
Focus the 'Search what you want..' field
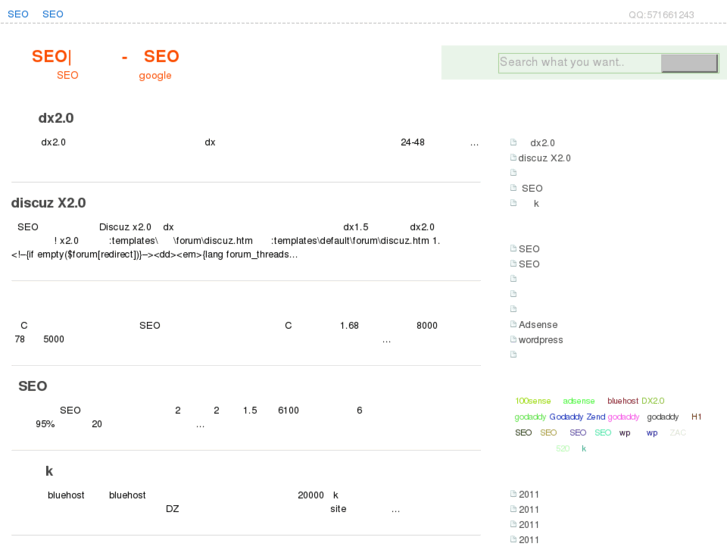point(579,63)
